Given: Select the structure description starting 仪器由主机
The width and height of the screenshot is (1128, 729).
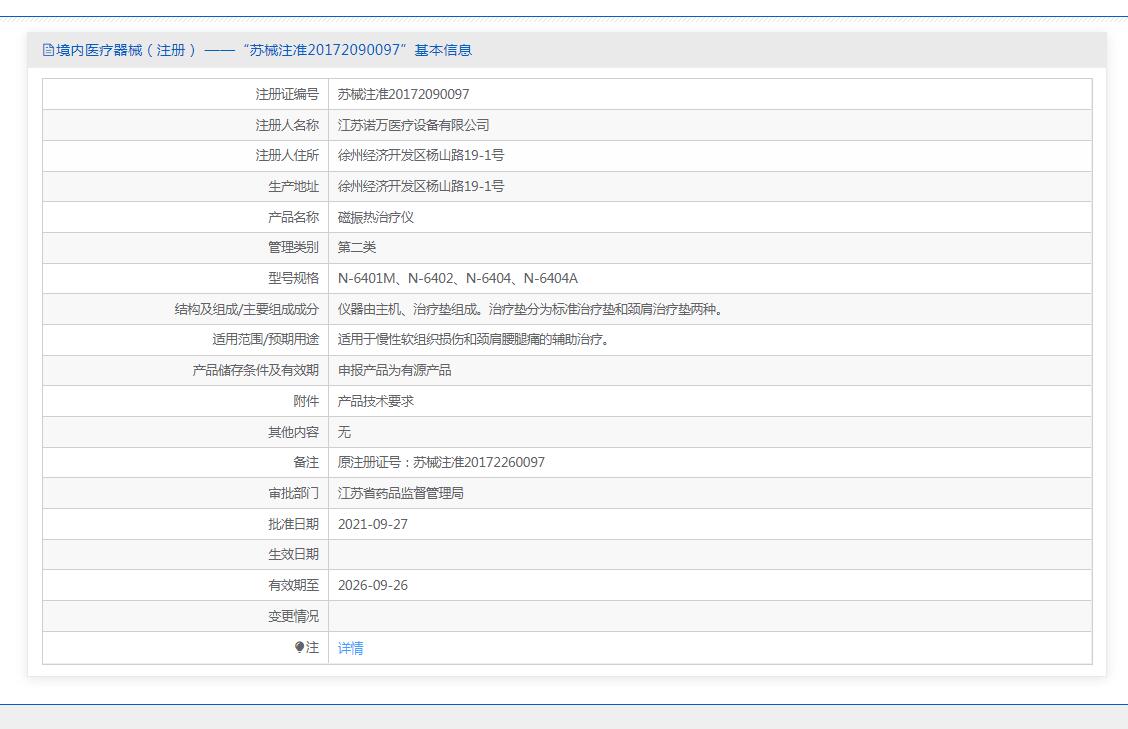Looking at the screenshot, I should pyautogui.click(x=530, y=309).
